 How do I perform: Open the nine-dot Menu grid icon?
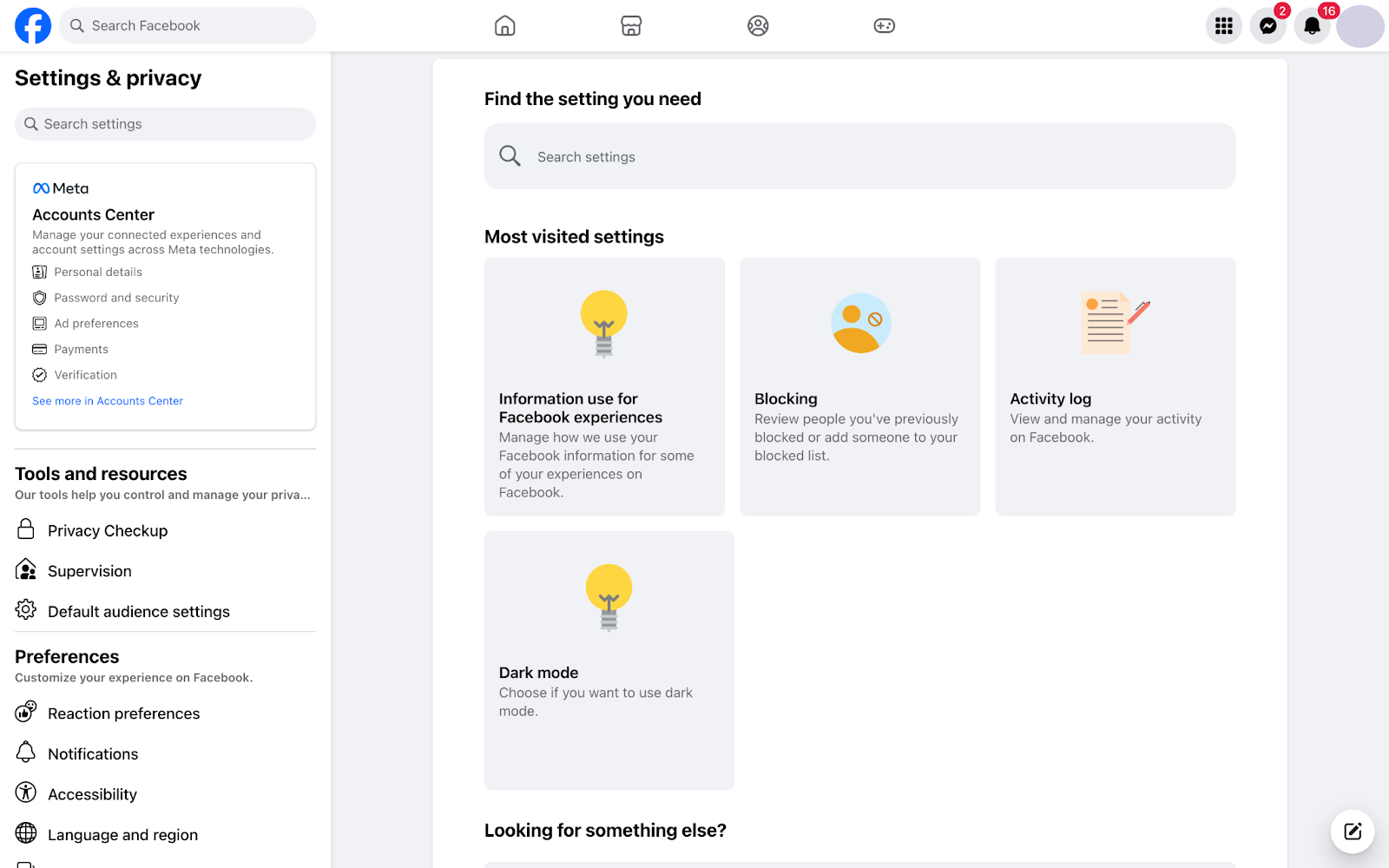[1224, 26]
